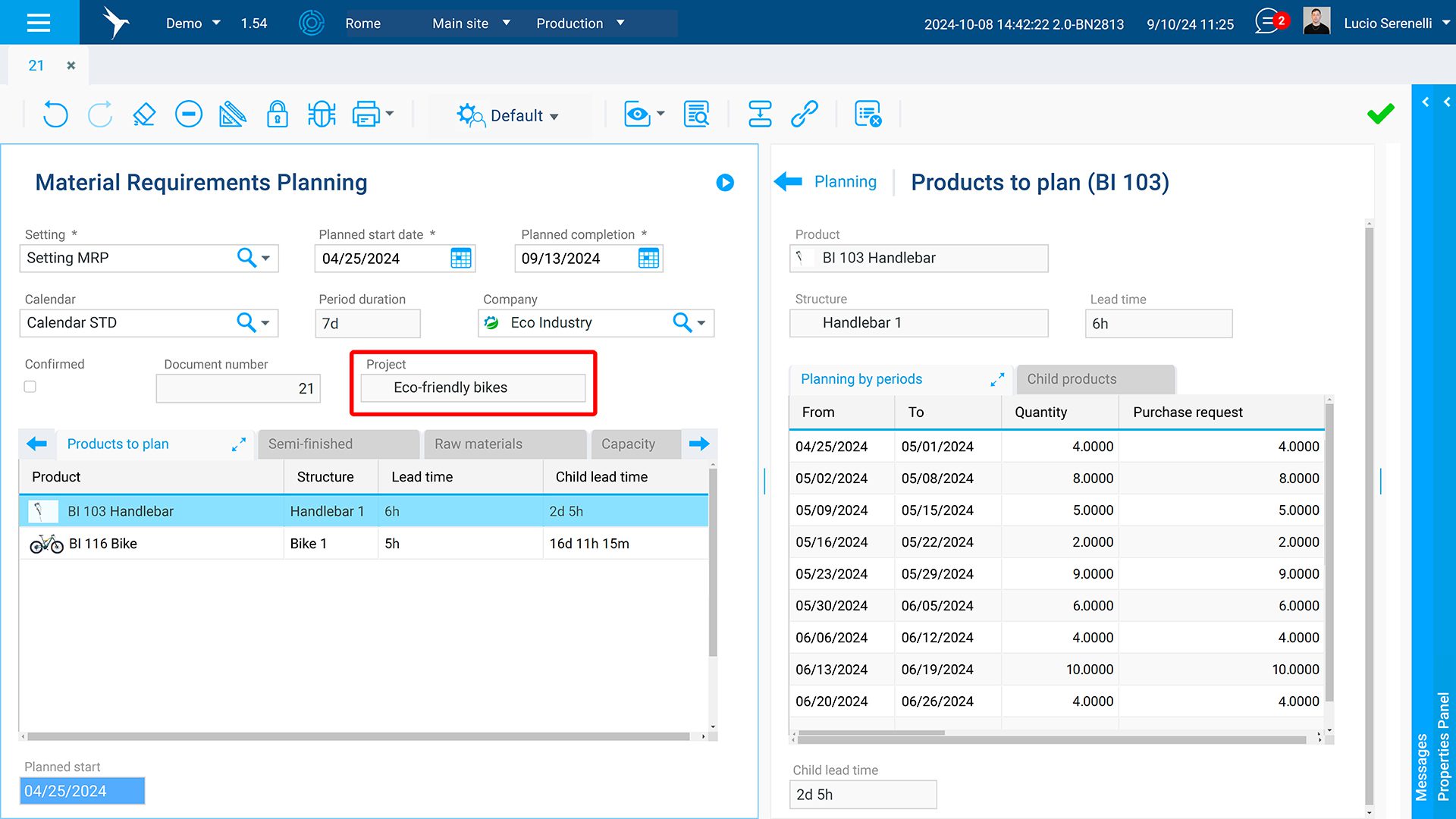The height and width of the screenshot is (819, 1456).
Task: Click the chain link icon
Action: tap(804, 115)
